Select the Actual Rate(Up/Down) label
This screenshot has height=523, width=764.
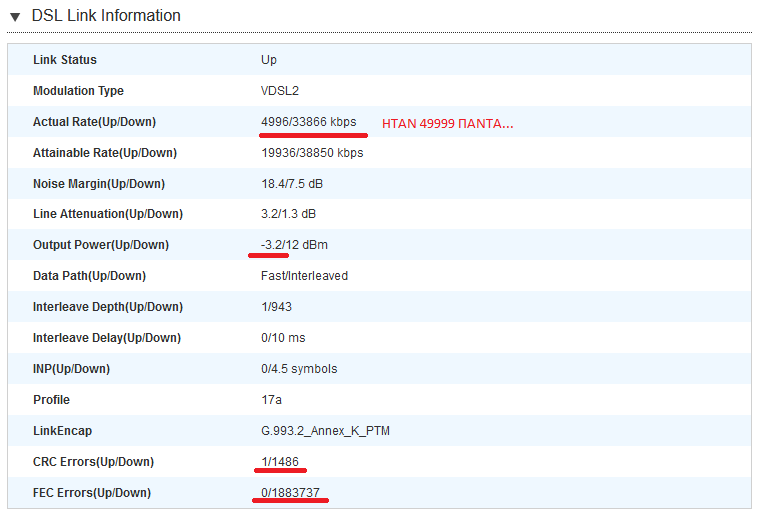click(95, 122)
